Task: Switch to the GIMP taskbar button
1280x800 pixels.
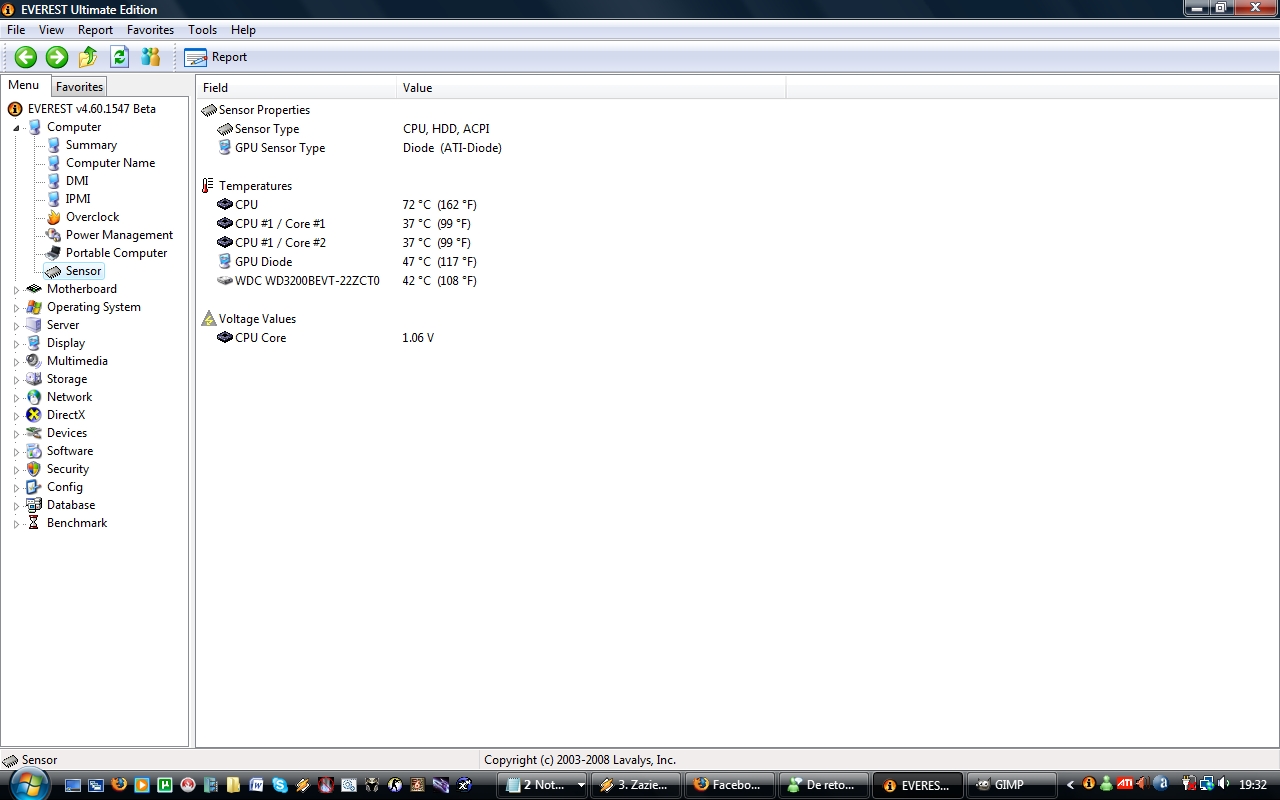Action: click(1012, 785)
